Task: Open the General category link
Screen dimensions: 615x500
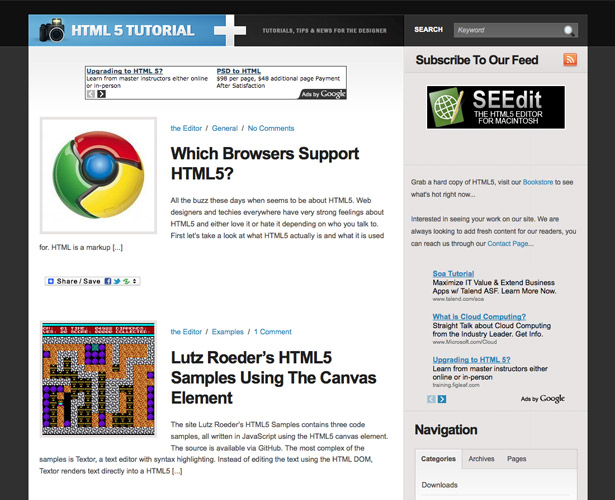Action: [225, 128]
